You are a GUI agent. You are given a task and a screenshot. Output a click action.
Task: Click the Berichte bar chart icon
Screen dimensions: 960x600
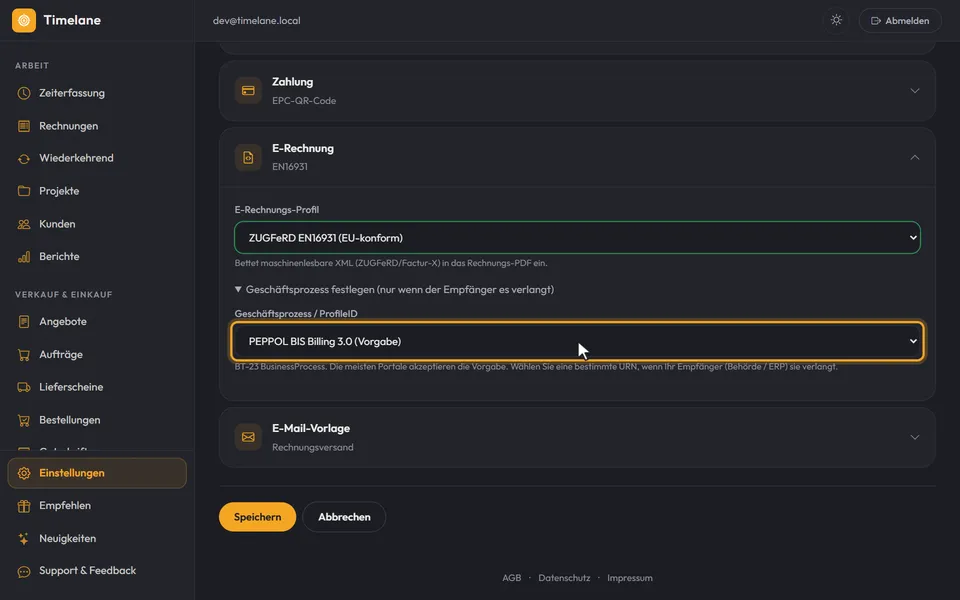[24, 257]
